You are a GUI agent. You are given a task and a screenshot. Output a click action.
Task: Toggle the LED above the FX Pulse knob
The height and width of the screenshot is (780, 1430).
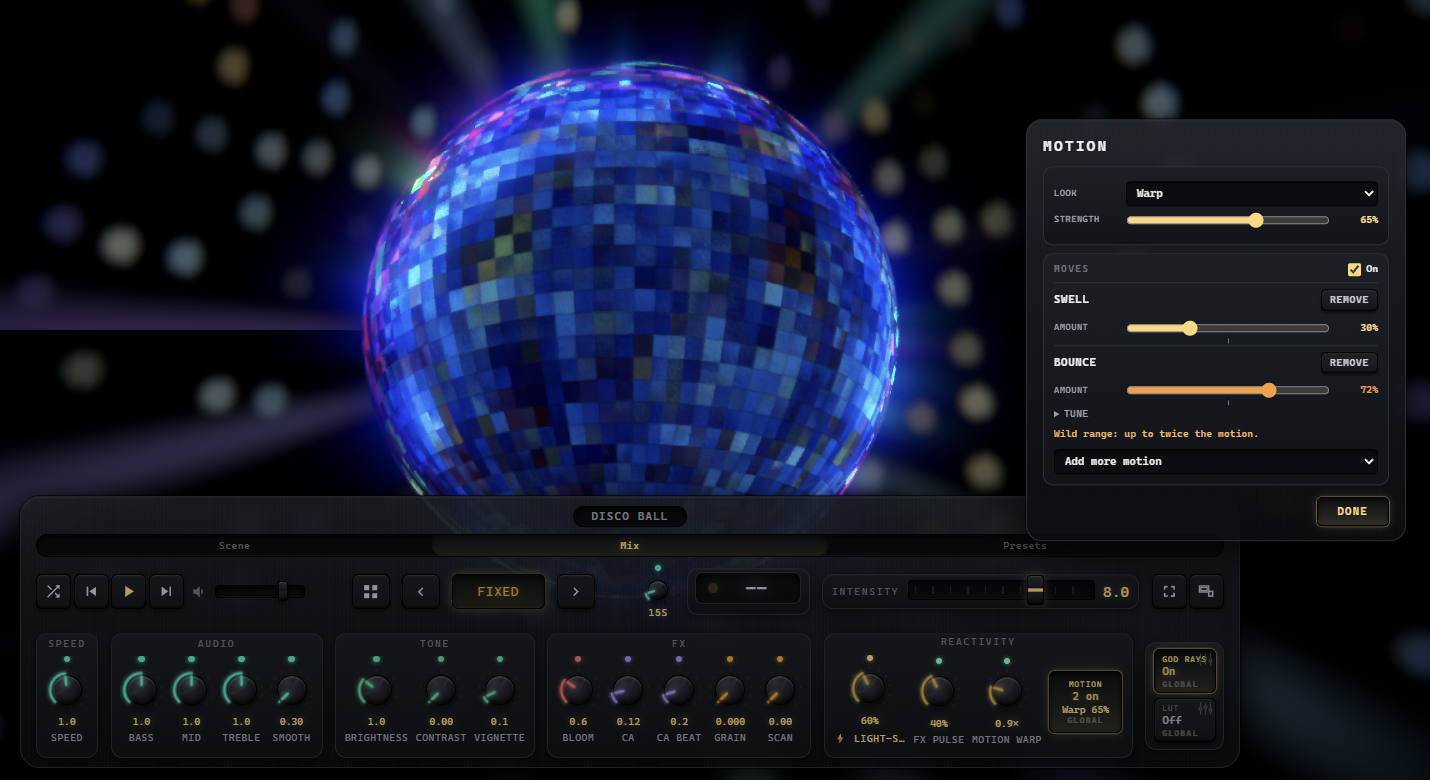[938, 661]
